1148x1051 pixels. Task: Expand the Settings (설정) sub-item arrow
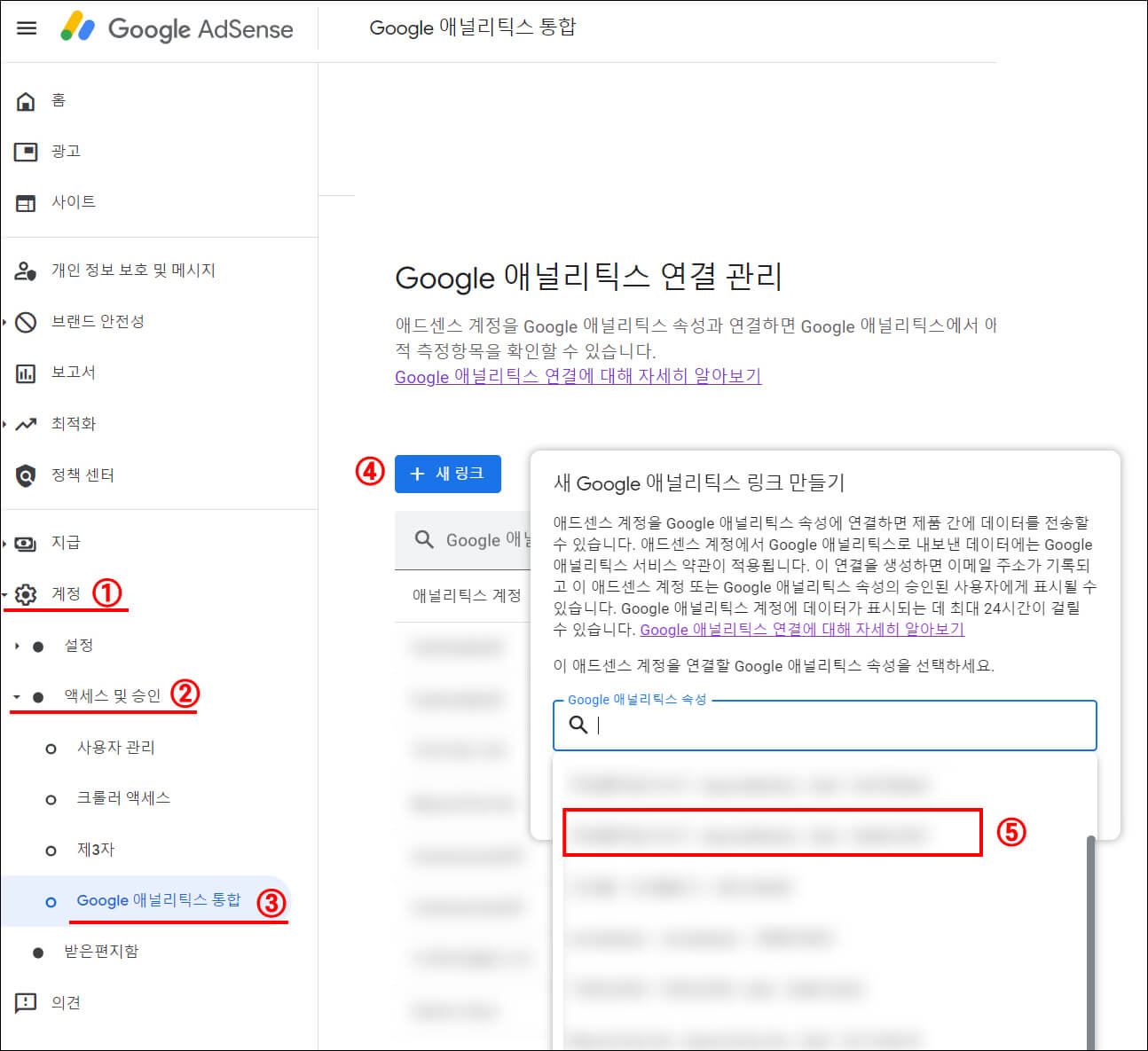pyautogui.click(x=17, y=646)
